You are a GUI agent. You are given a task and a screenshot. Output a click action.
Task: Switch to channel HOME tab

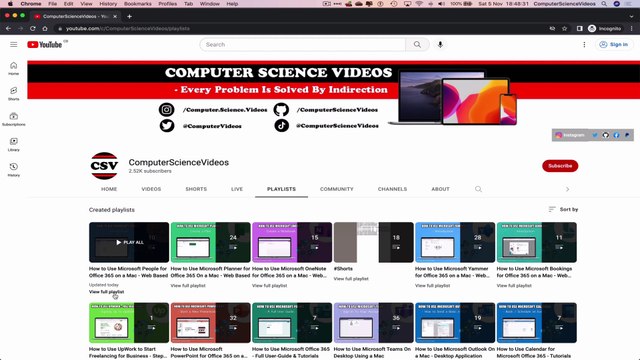[109, 189]
